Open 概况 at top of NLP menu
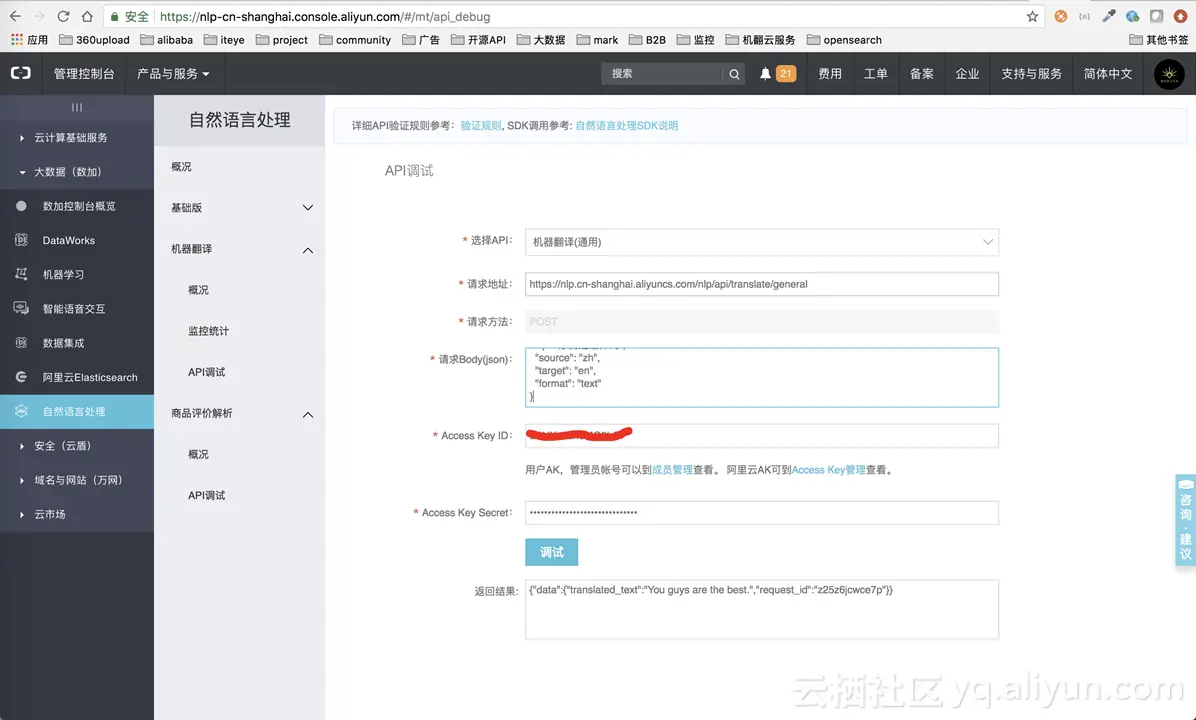This screenshot has height=720, width=1196. pos(182,166)
